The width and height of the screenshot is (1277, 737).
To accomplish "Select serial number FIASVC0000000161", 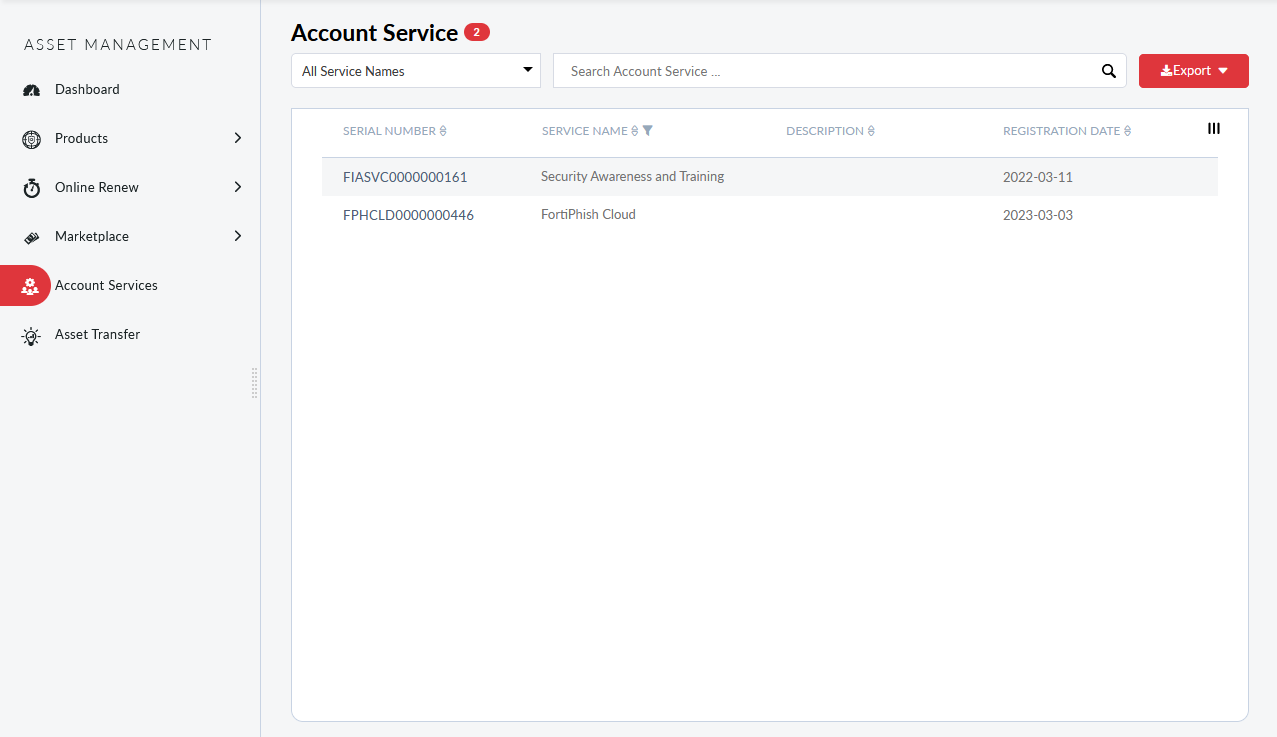I will pyautogui.click(x=405, y=177).
